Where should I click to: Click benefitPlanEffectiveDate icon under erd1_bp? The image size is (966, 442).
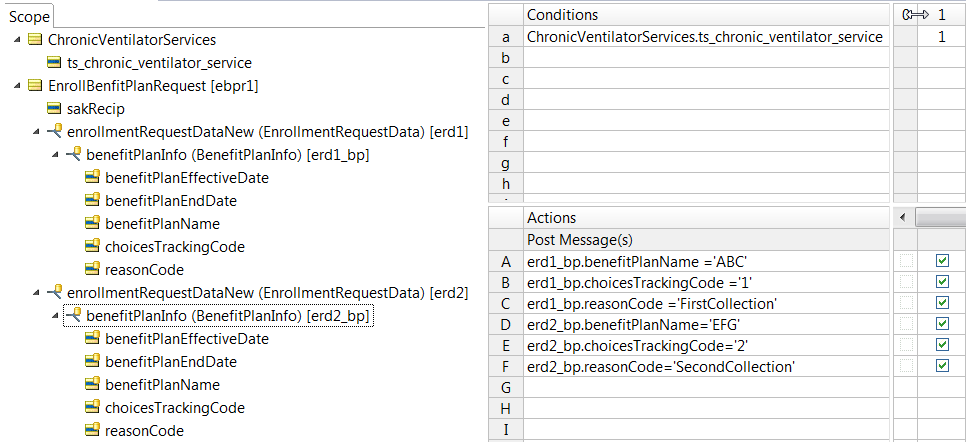click(92, 178)
